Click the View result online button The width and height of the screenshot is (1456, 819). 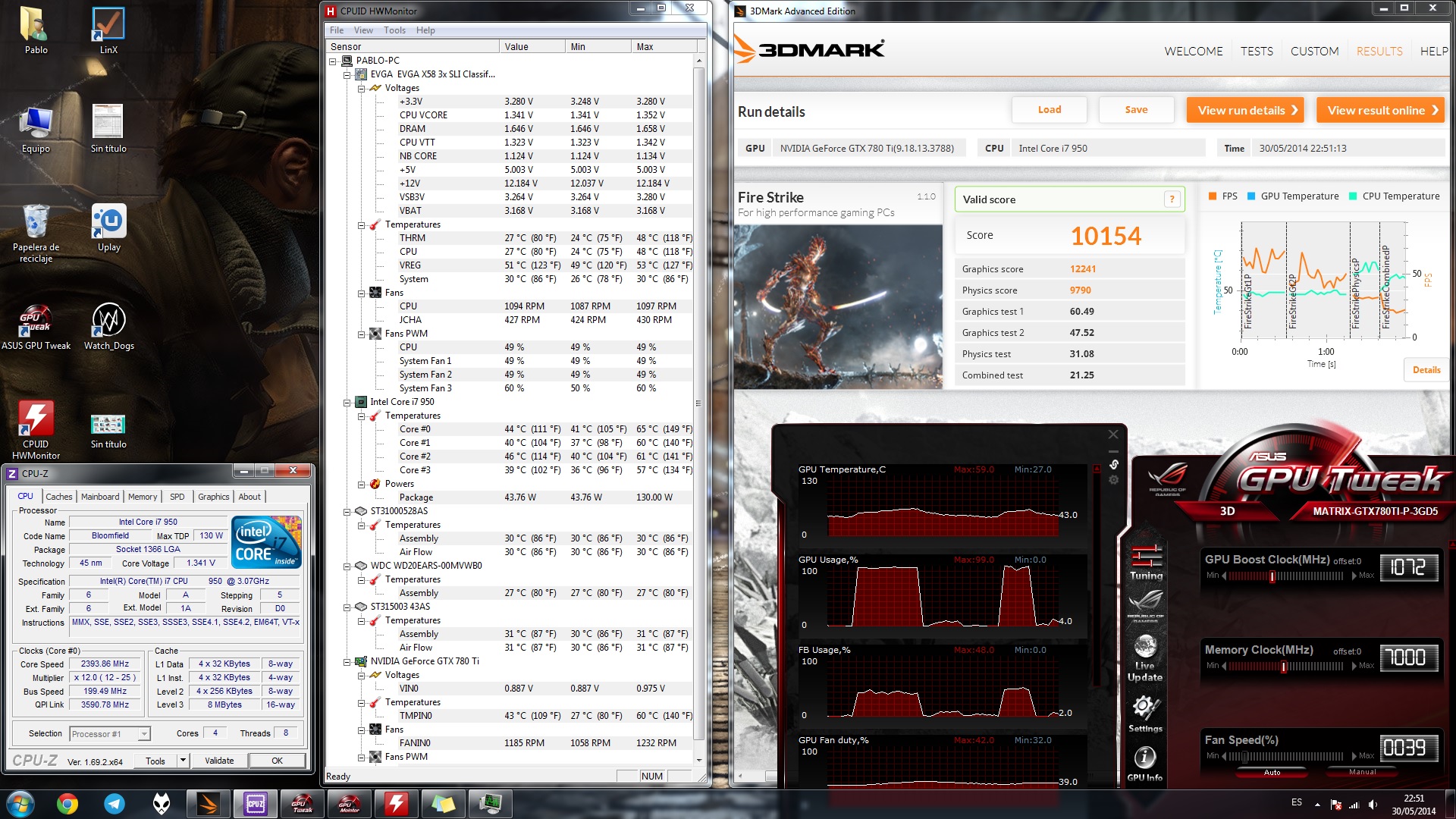pyautogui.click(x=1382, y=110)
